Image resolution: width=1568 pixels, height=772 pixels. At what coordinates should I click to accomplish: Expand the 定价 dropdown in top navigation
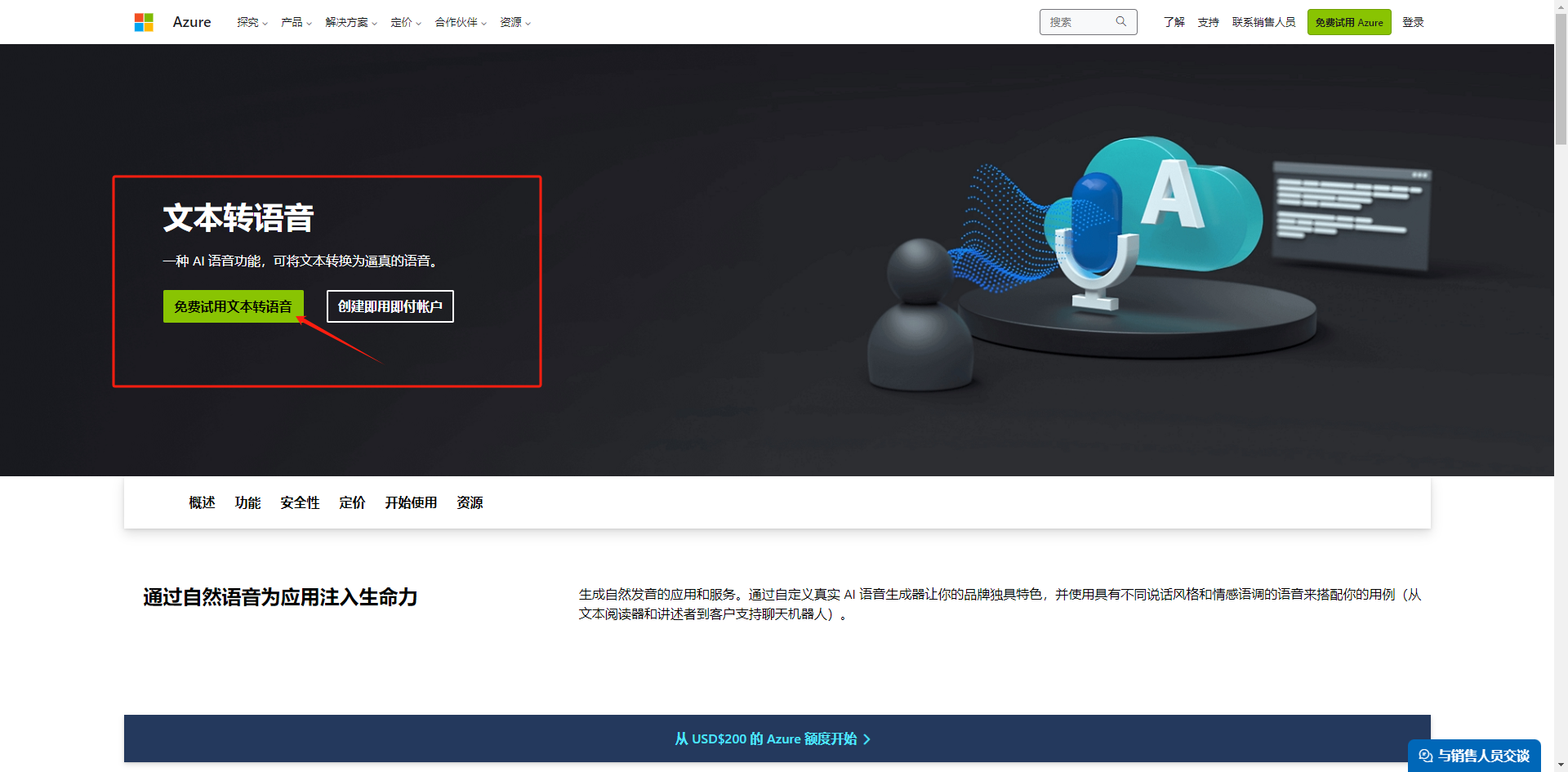pos(406,22)
